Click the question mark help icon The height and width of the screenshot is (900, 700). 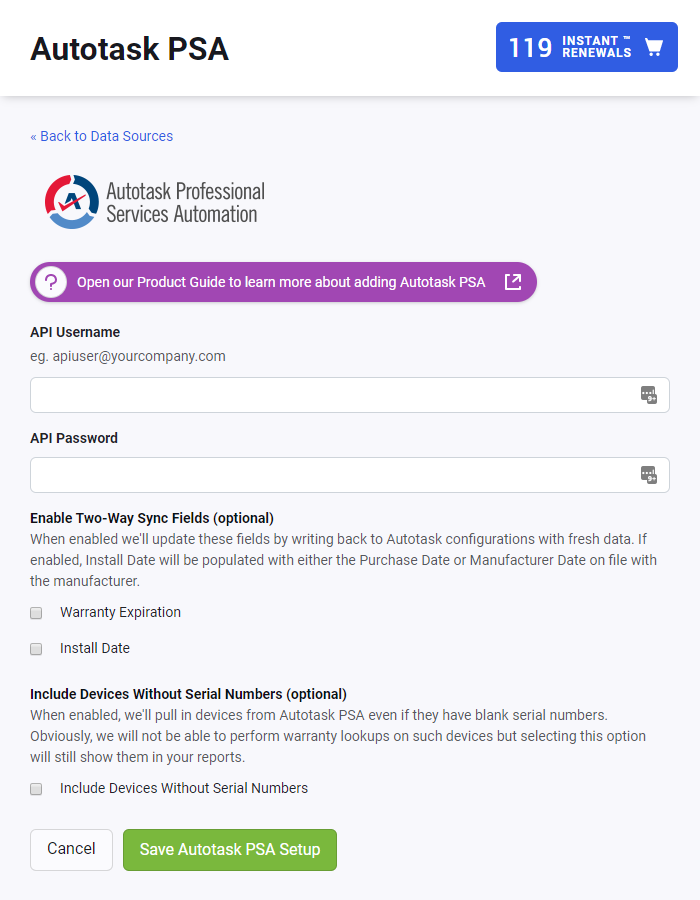(51, 282)
